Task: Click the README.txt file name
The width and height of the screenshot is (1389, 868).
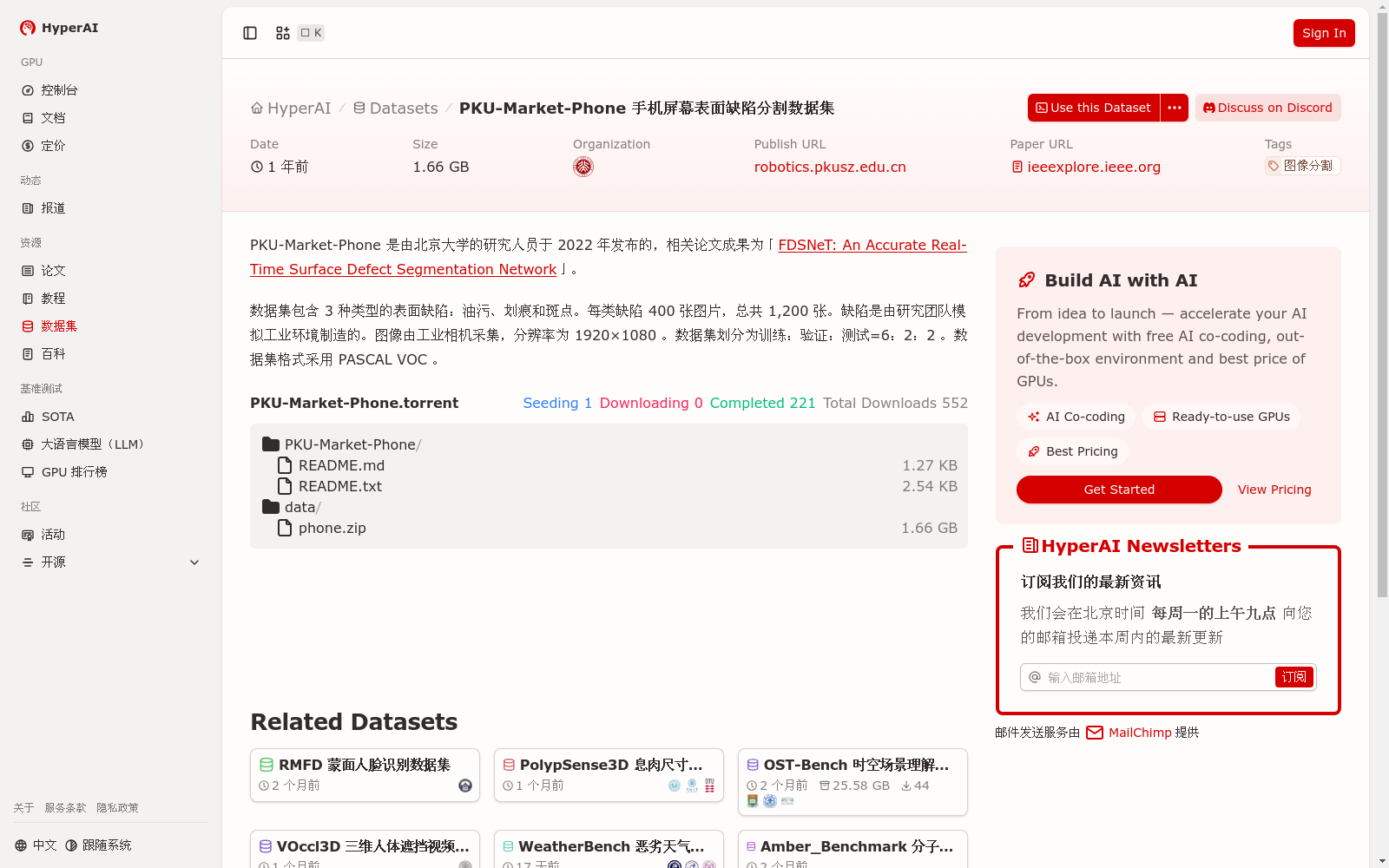Action: click(x=340, y=486)
